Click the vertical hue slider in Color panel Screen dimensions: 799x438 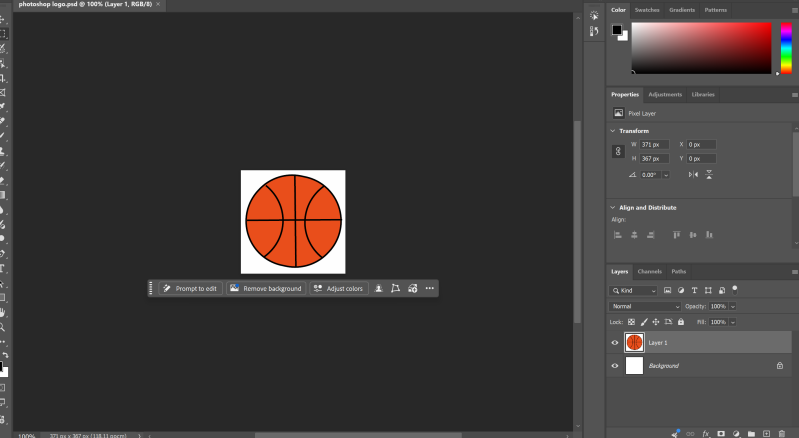[786, 48]
